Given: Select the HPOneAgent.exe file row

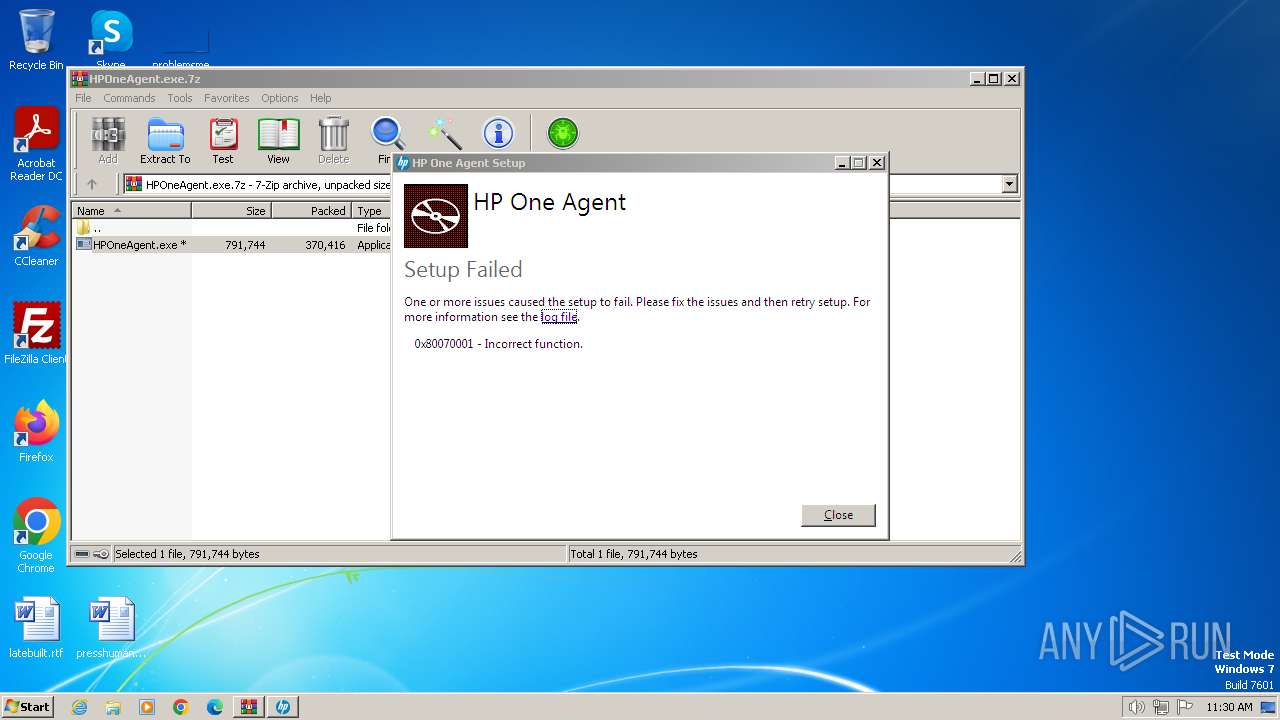Looking at the screenshot, I should pos(232,245).
